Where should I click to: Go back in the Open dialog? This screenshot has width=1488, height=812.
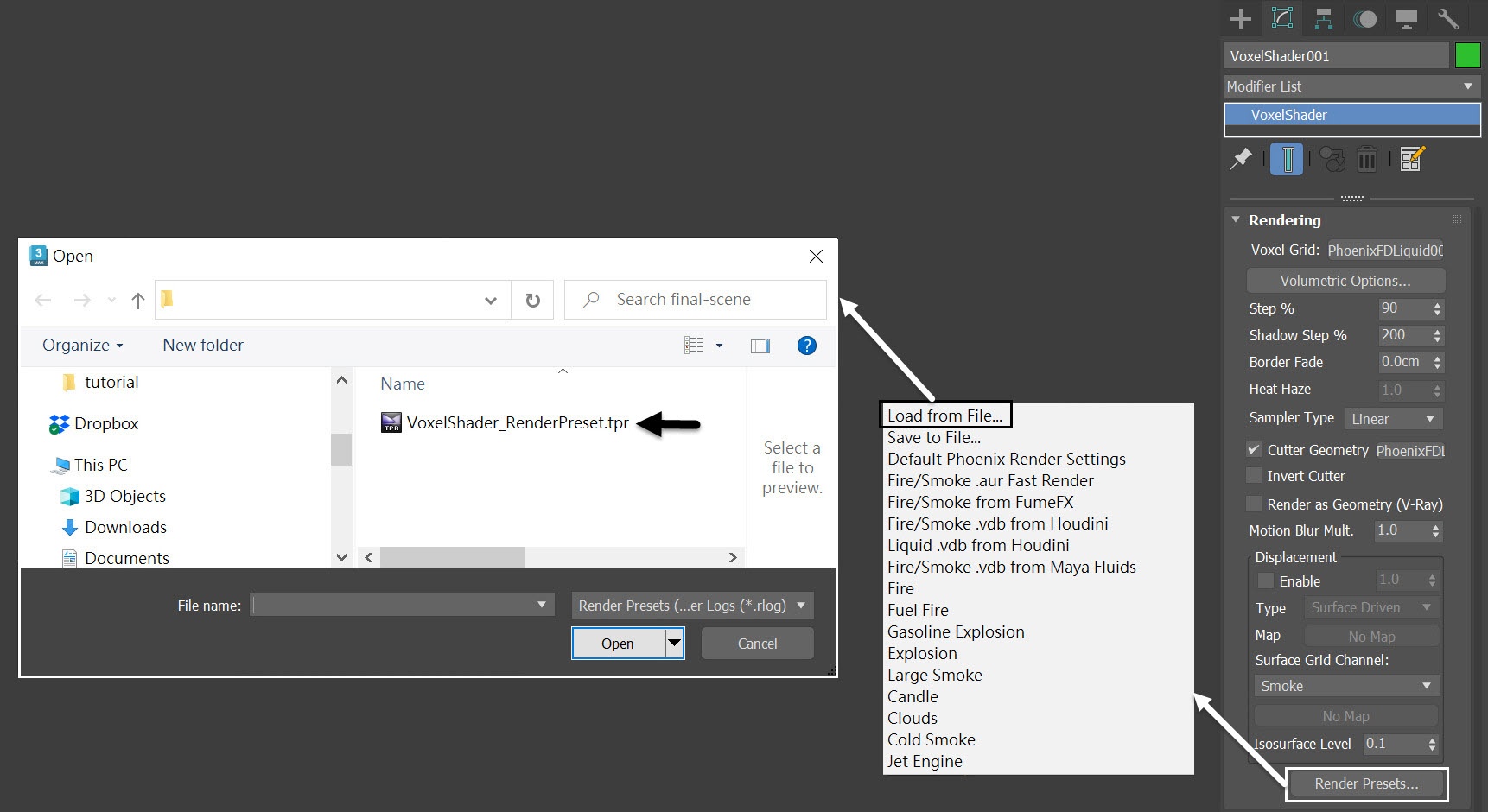(x=43, y=300)
